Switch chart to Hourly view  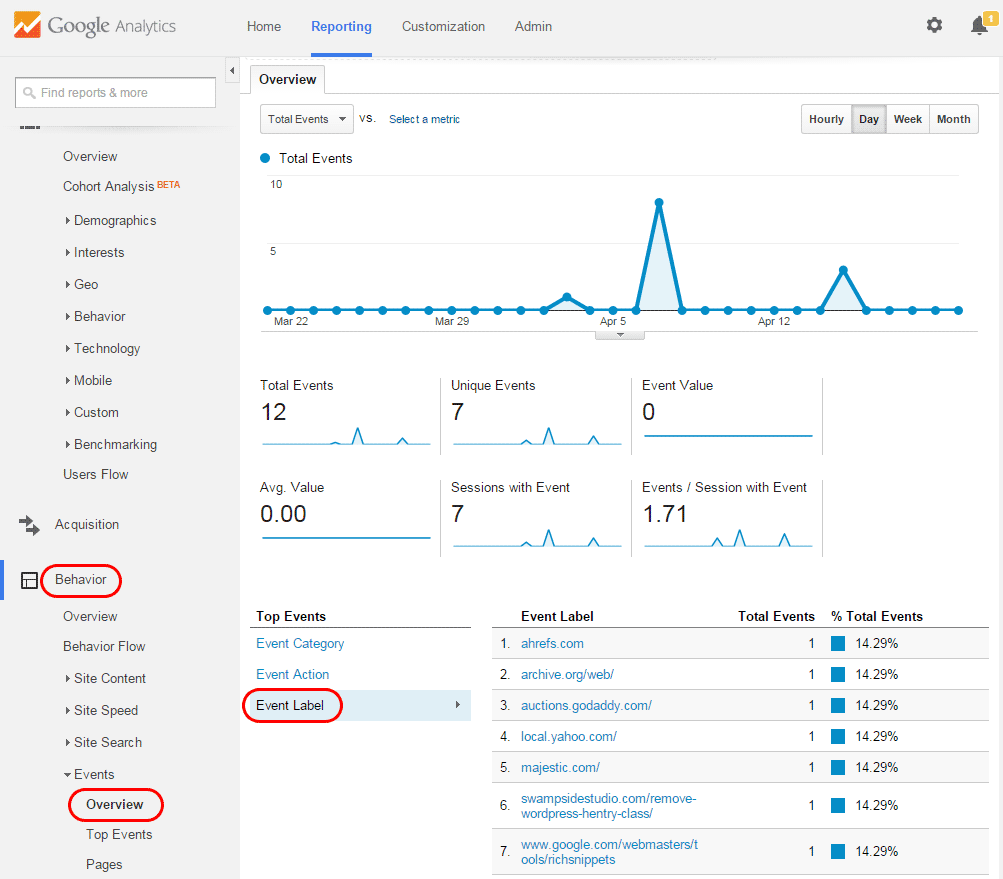pos(826,119)
